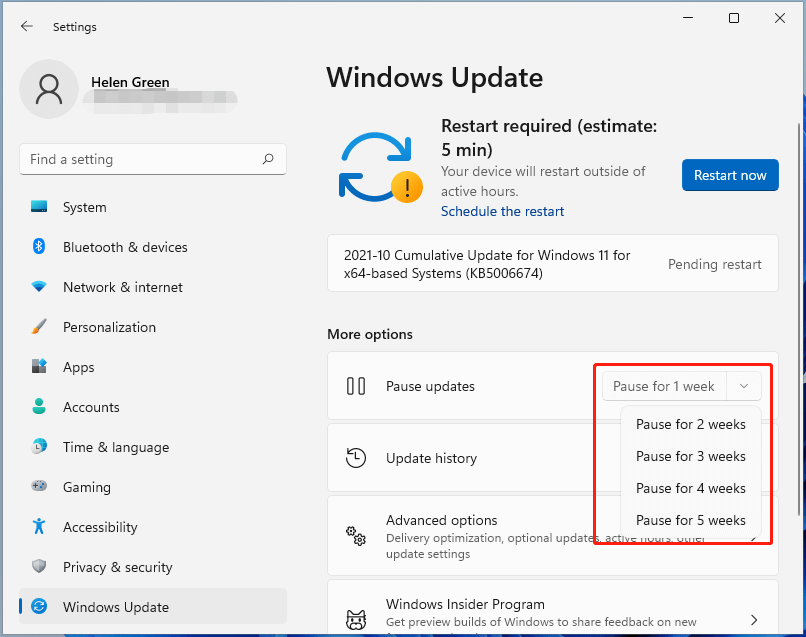
Task: Choose Pause for 2 weeks
Action: point(690,424)
